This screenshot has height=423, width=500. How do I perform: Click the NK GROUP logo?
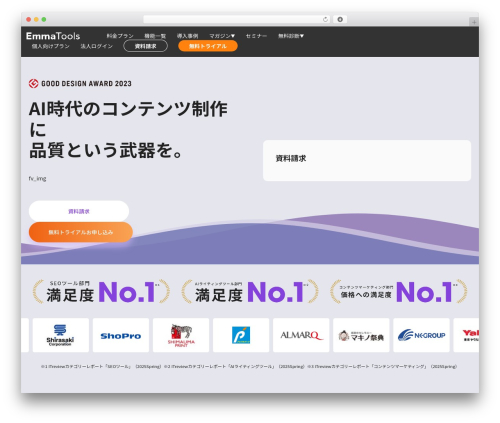[x=421, y=335]
